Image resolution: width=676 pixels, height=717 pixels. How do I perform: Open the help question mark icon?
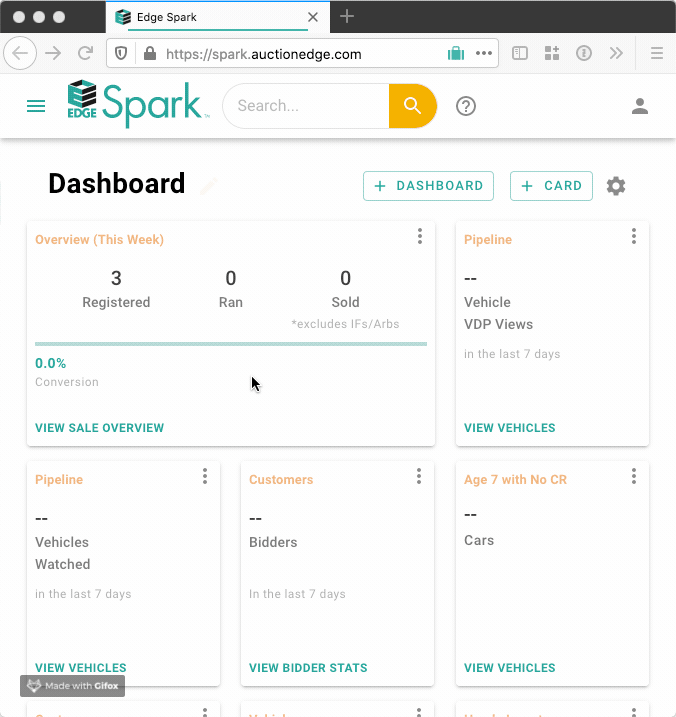pos(466,106)
